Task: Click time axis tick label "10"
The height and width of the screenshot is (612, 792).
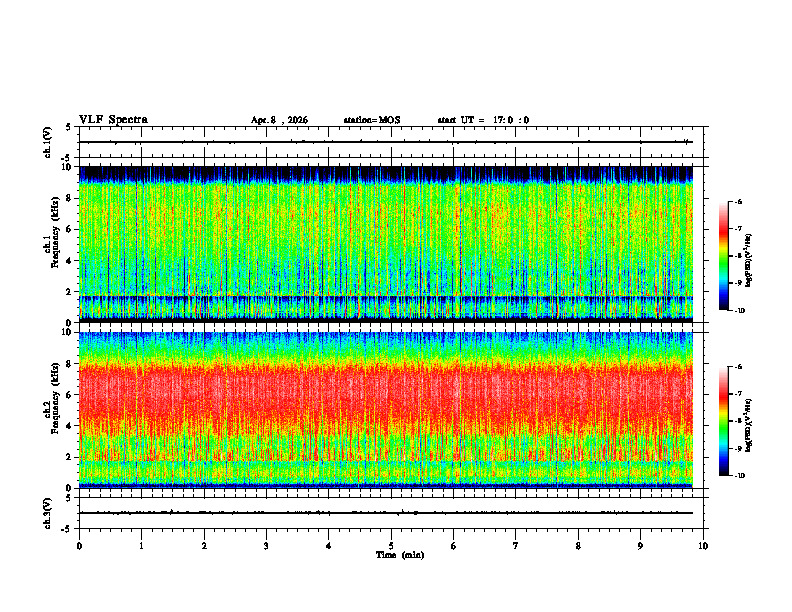Action: pyautogui.click(x=703, y=546)
